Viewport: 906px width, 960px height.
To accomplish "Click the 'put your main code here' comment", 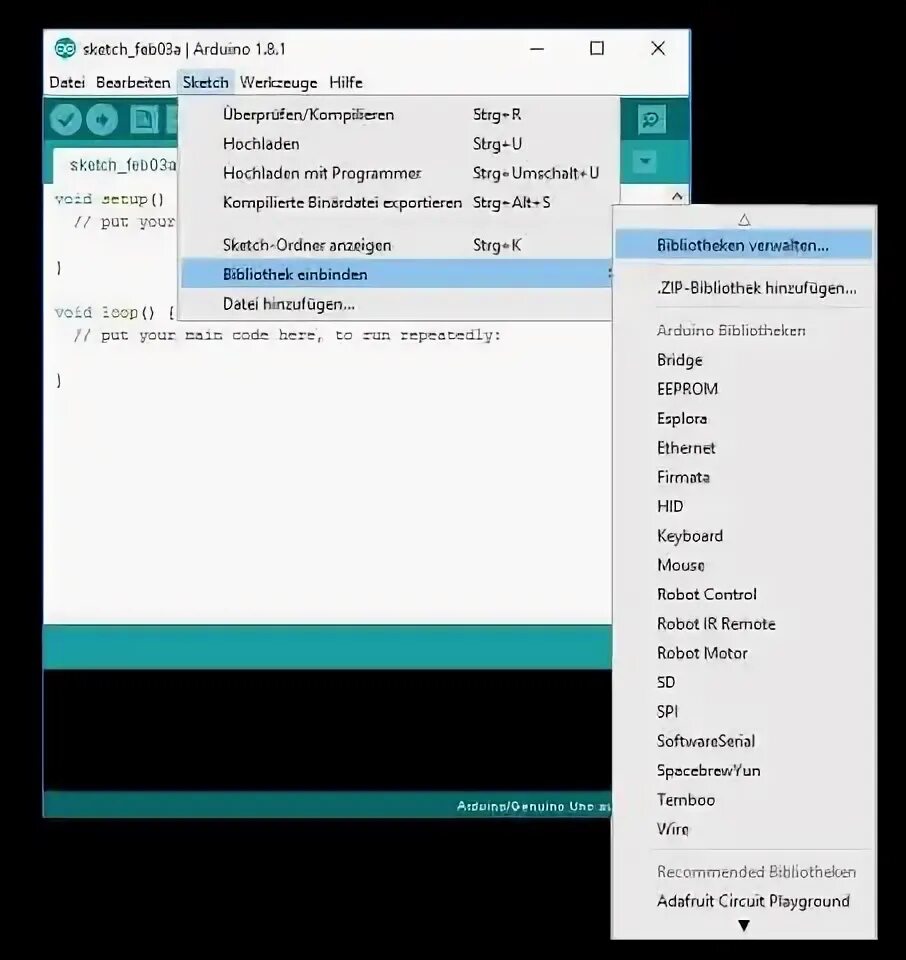I will pyautogui.click(x=286, y=335).
